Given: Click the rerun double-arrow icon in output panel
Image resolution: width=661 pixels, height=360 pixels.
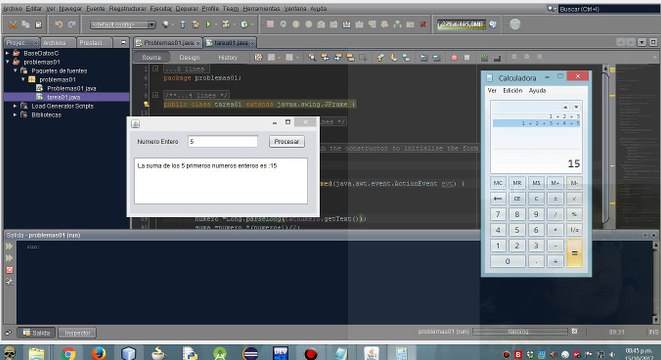Looking at the screenshot, I should [x=9, y=246].
